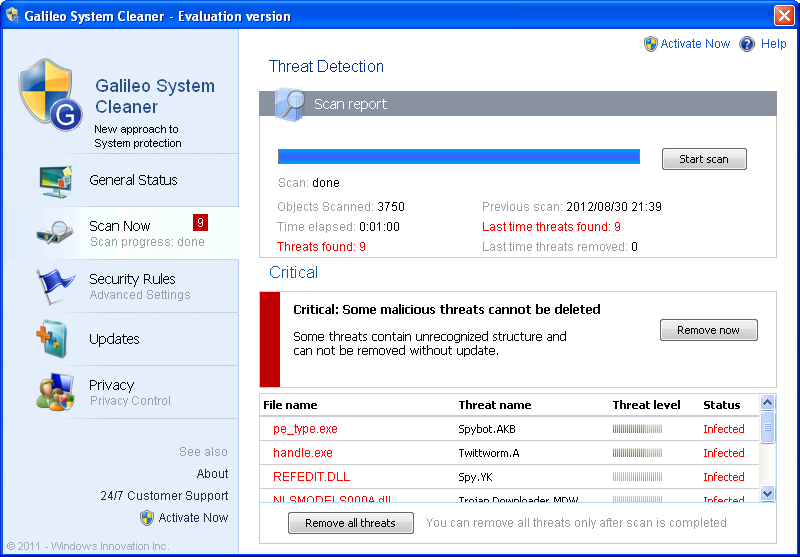Click "Previous scan: 2012/08/30 21:39" text
This screenshot has width=800, height=557.
[572, 207]
